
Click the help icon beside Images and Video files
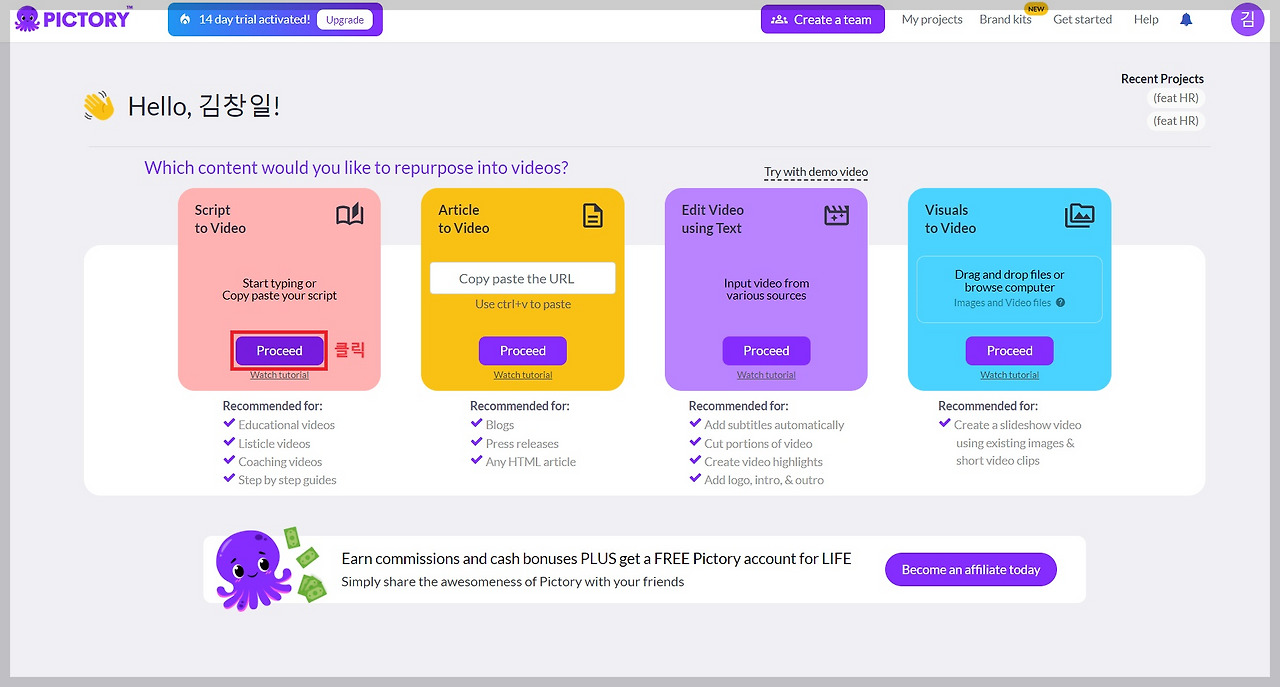click(1060, 303)
